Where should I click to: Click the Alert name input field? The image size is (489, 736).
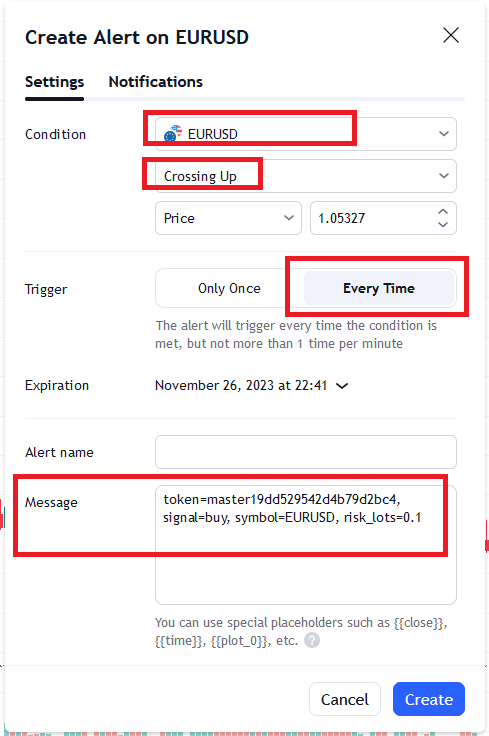point(306,452)
